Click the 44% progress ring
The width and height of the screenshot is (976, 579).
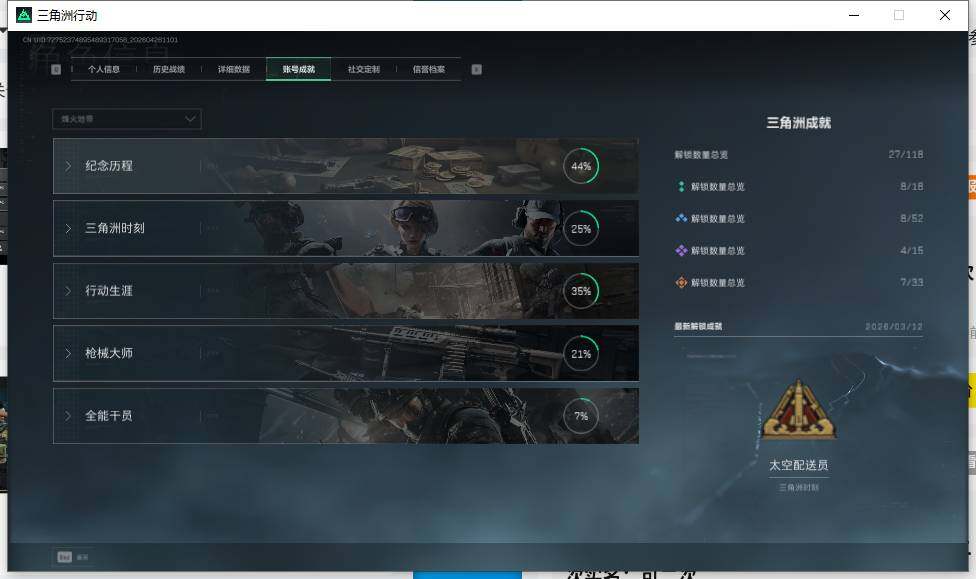coord(581,166)
